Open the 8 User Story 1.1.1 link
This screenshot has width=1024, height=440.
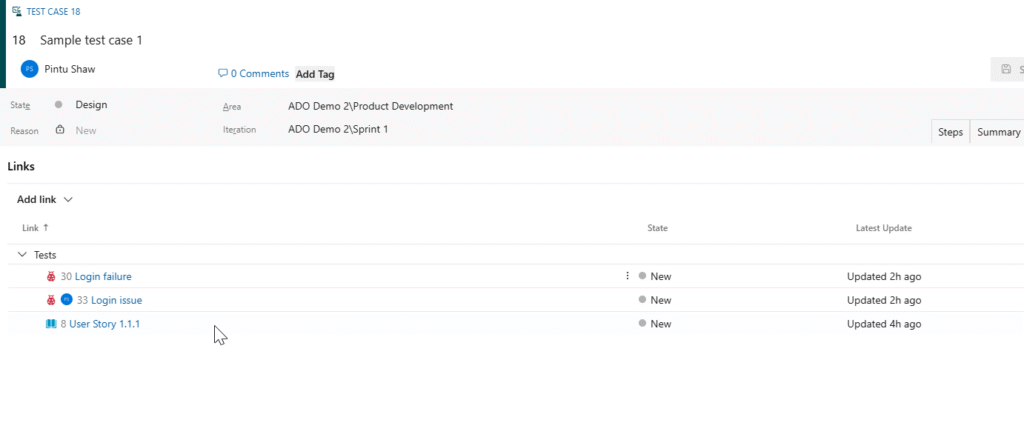click(x=104, y=324)
